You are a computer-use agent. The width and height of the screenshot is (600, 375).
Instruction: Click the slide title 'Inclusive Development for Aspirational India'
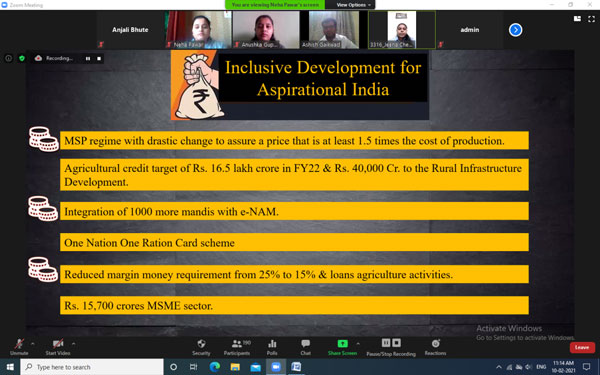[x=323, y=78]
